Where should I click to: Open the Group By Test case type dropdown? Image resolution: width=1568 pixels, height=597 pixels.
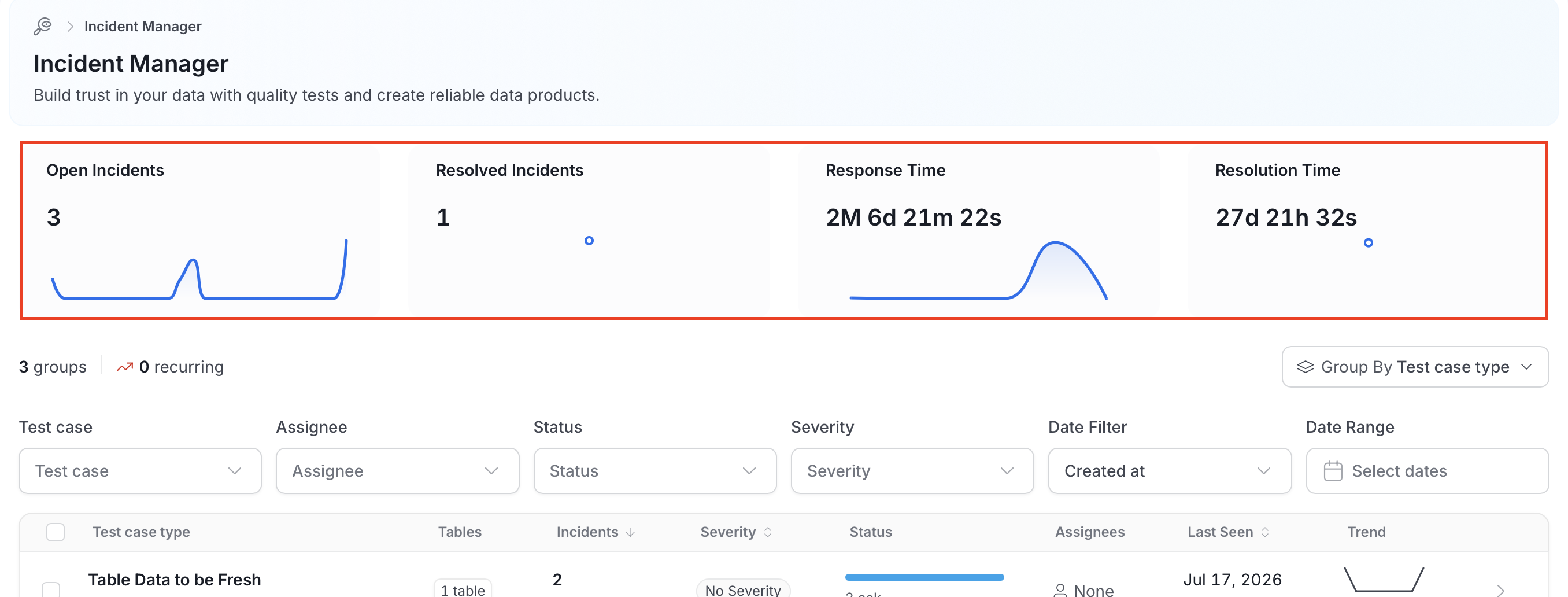point(1415,367)
